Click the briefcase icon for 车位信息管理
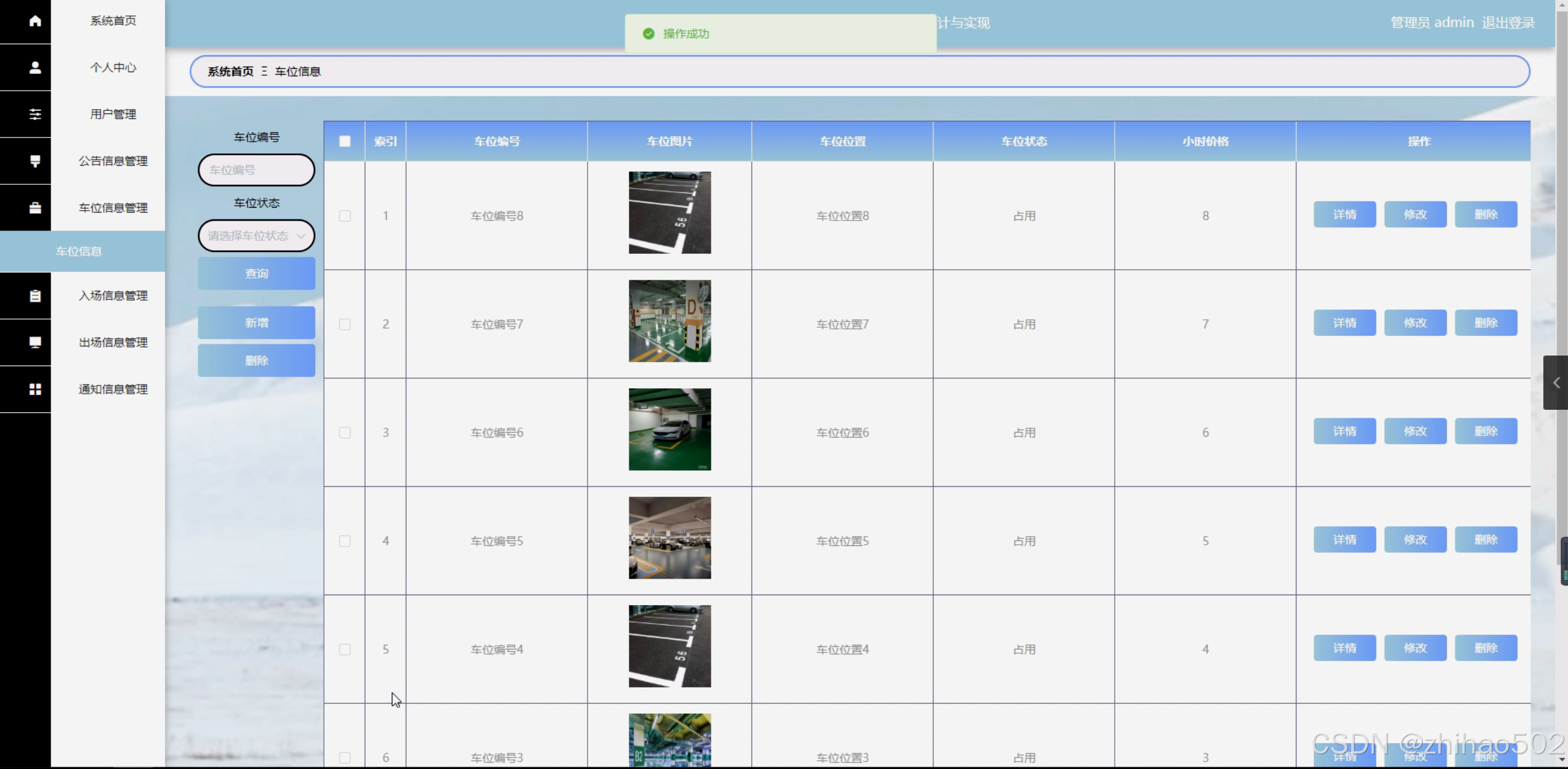Viewport: 1568px width, 769px height. (35, 208)
